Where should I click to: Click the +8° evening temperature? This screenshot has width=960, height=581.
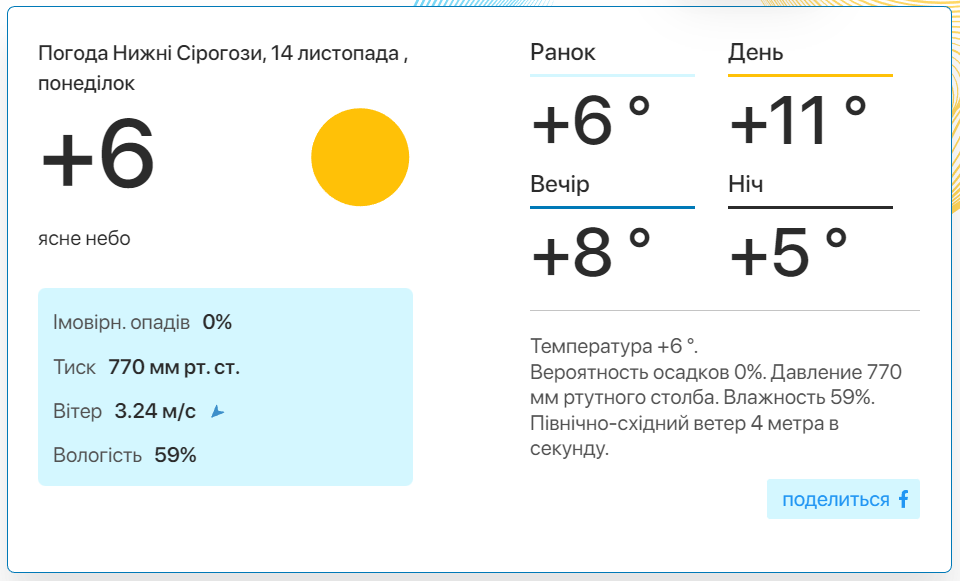[591, 252]
